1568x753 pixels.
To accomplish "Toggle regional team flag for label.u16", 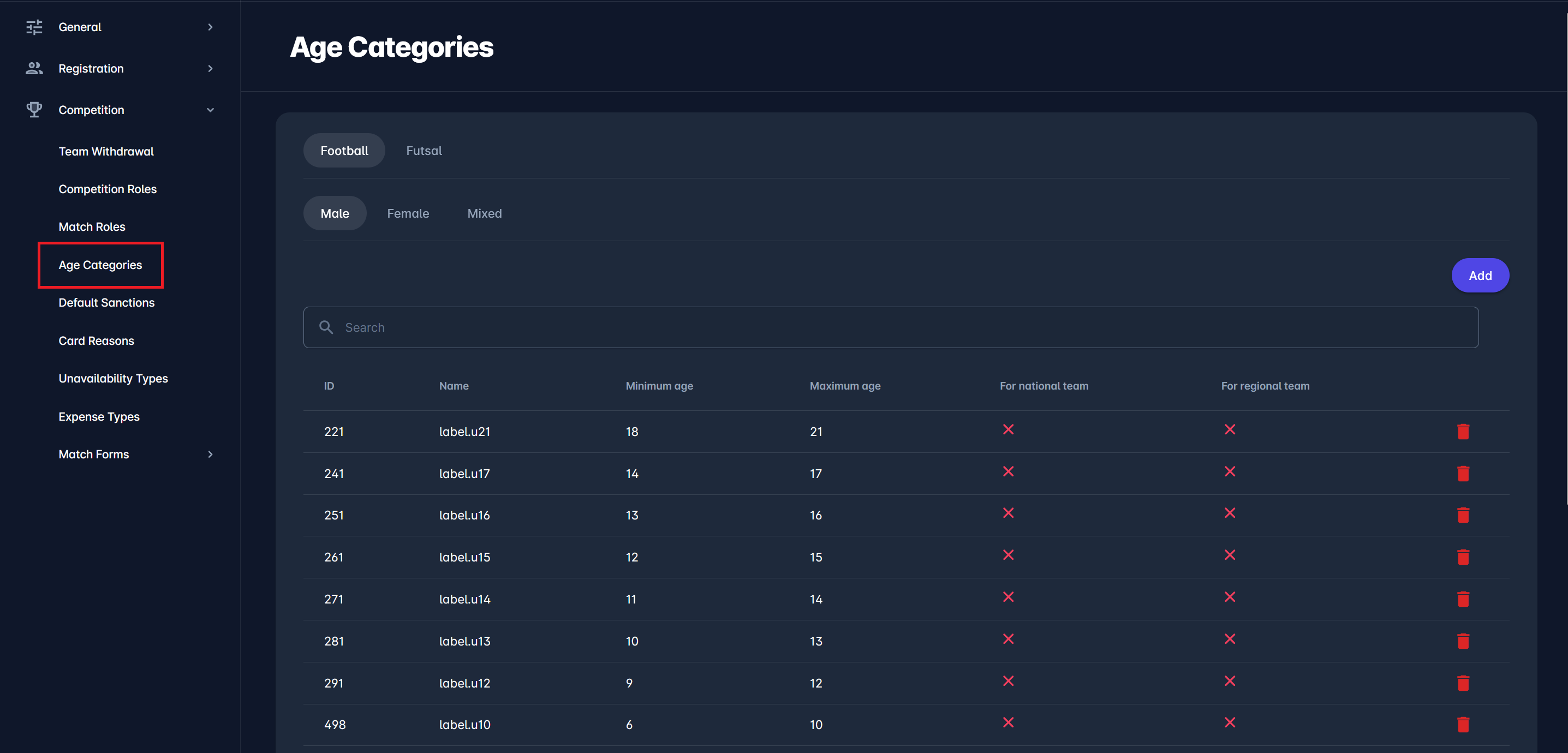I will tap(1230, 513).
